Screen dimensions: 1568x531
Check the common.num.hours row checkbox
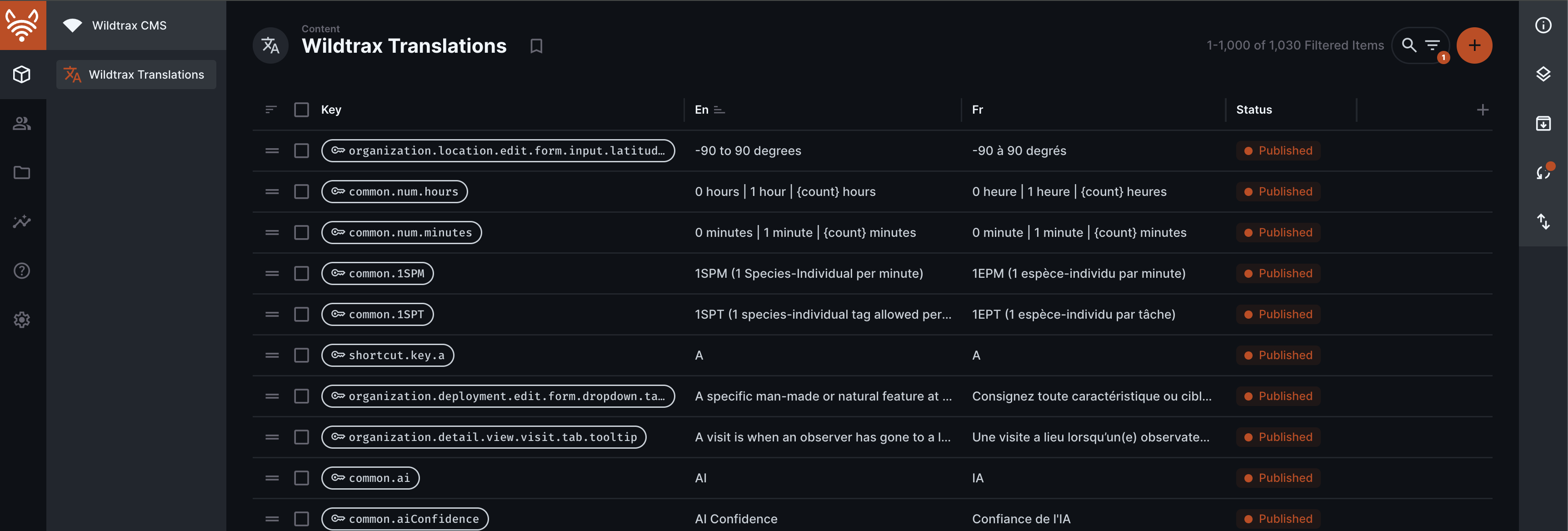(301, 192)
